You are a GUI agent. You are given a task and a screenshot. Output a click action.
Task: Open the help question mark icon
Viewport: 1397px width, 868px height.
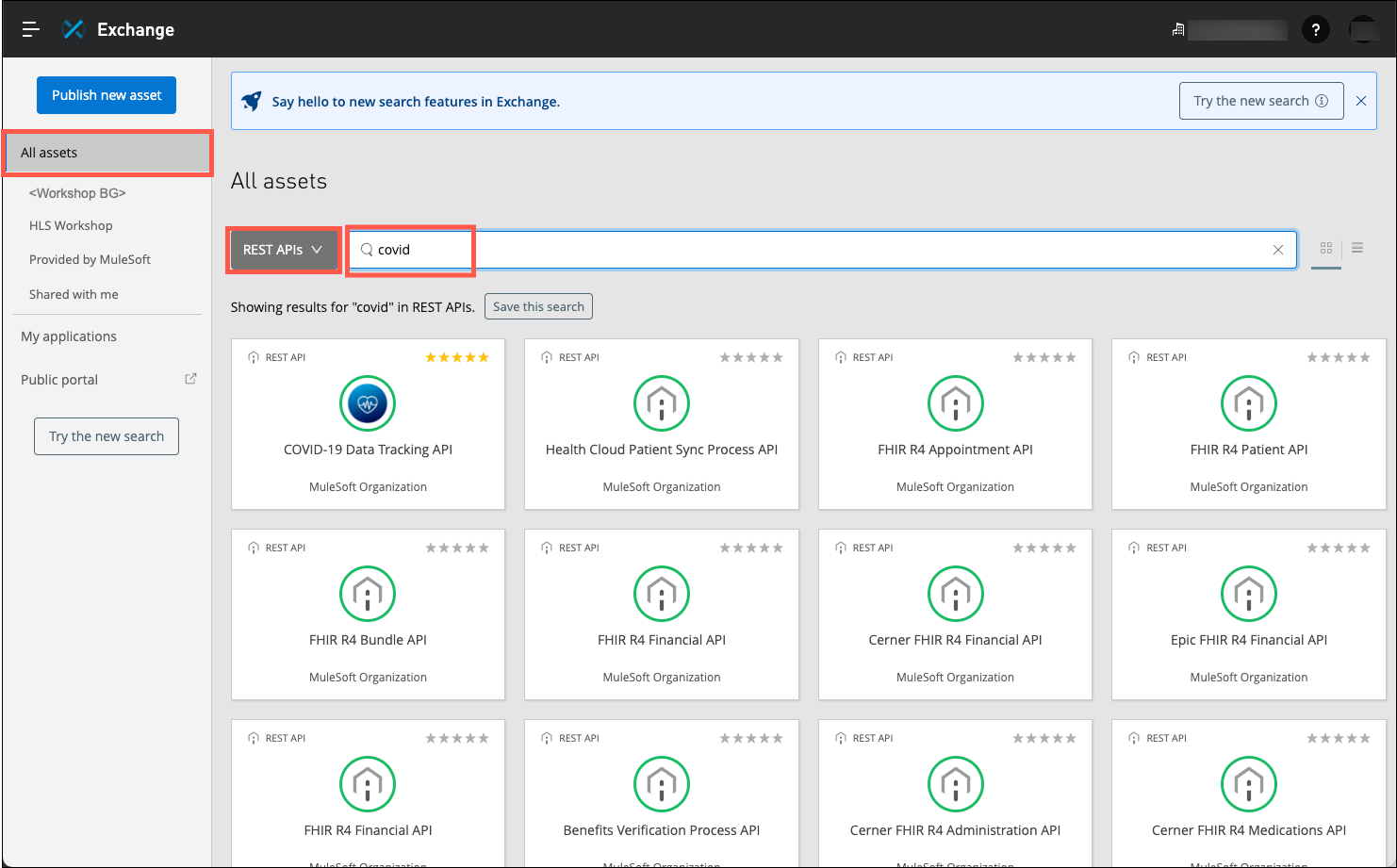click(x=1315, y=29)
